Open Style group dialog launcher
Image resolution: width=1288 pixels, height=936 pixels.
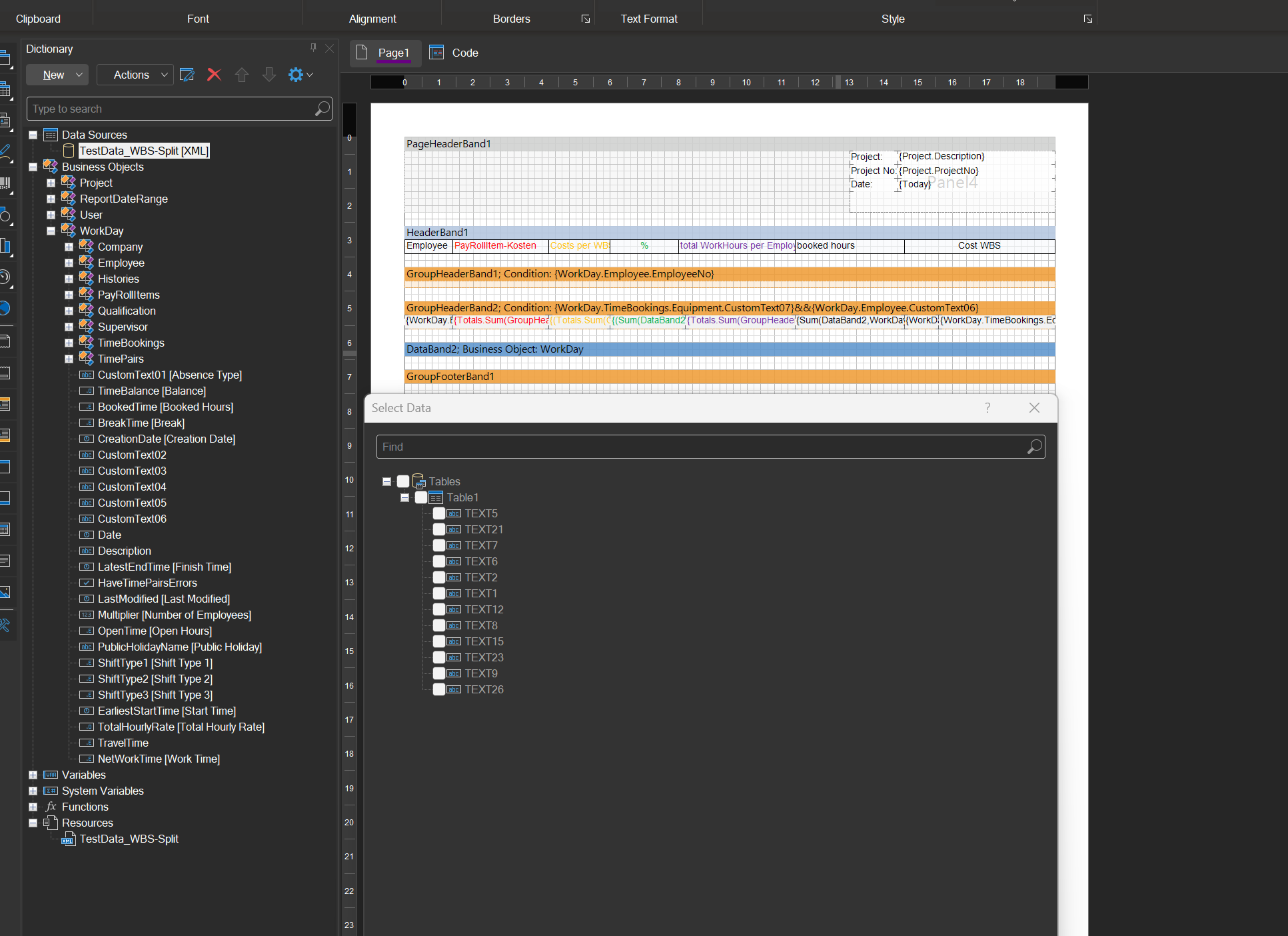1088,19
